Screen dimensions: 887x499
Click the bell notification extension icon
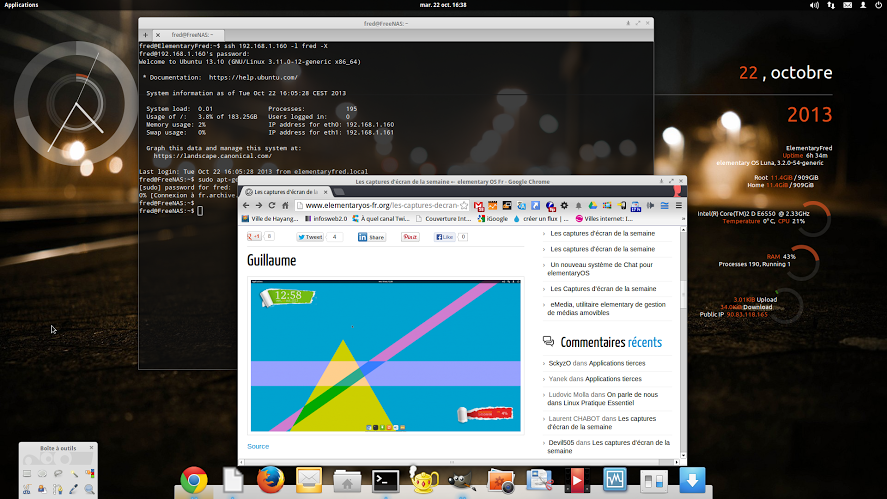[x=578, y=205]
